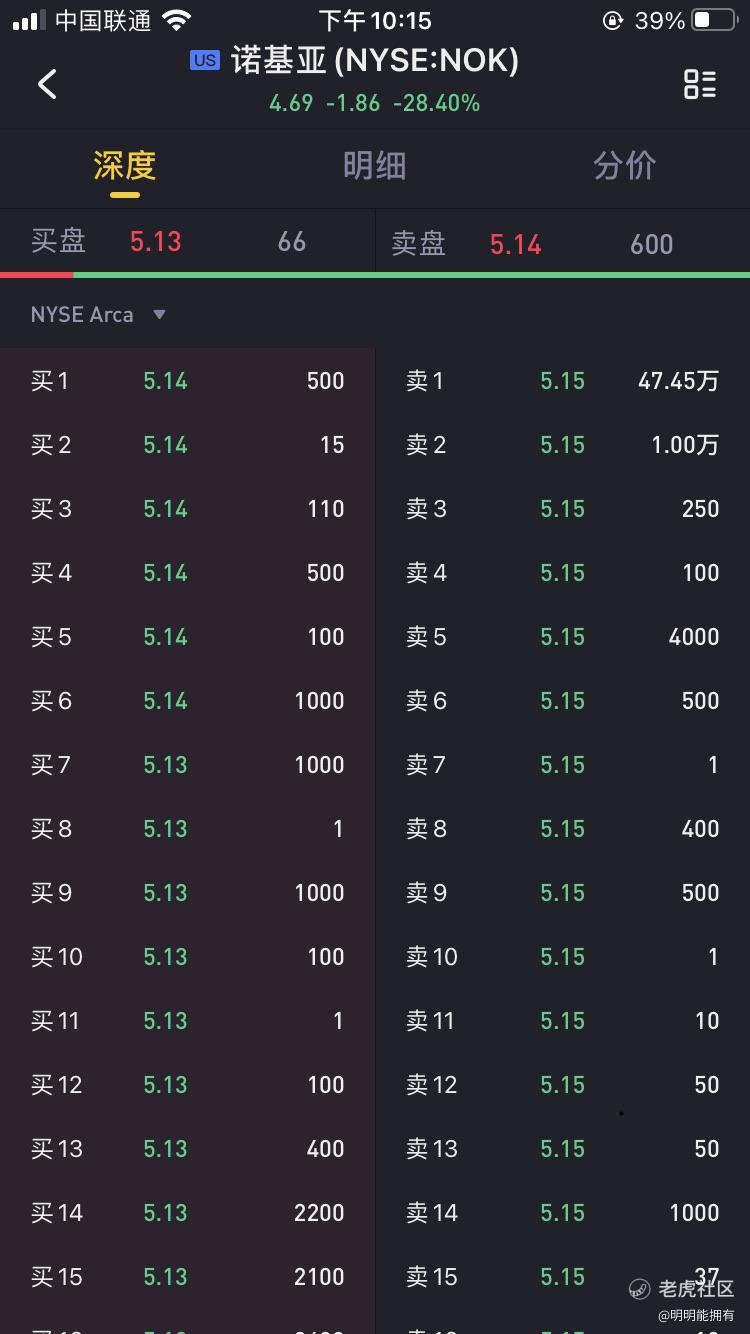Screen dimensions: 750x1334
Task: Tap the Wi-Fi signal icon
Action: point(177,20)
